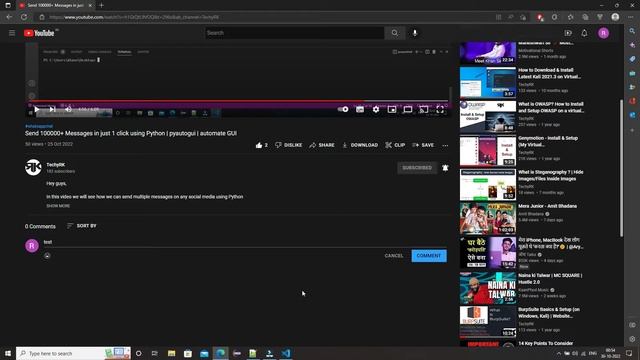
Task: Open the TechyRK channel avatar
Action: coord(33,167)
